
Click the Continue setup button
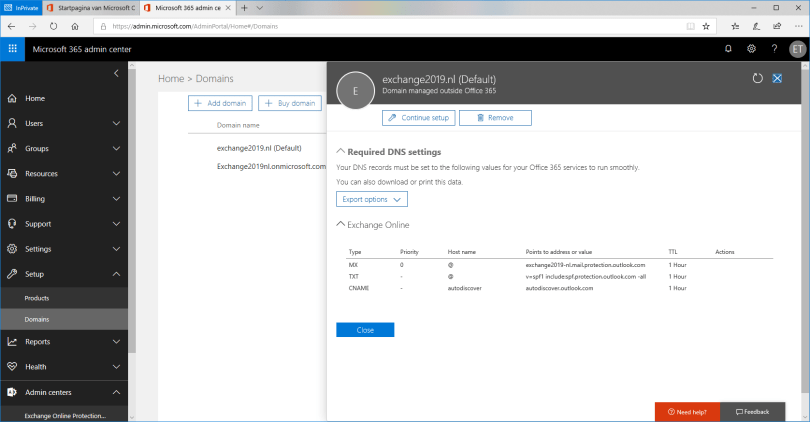point(419,118)
